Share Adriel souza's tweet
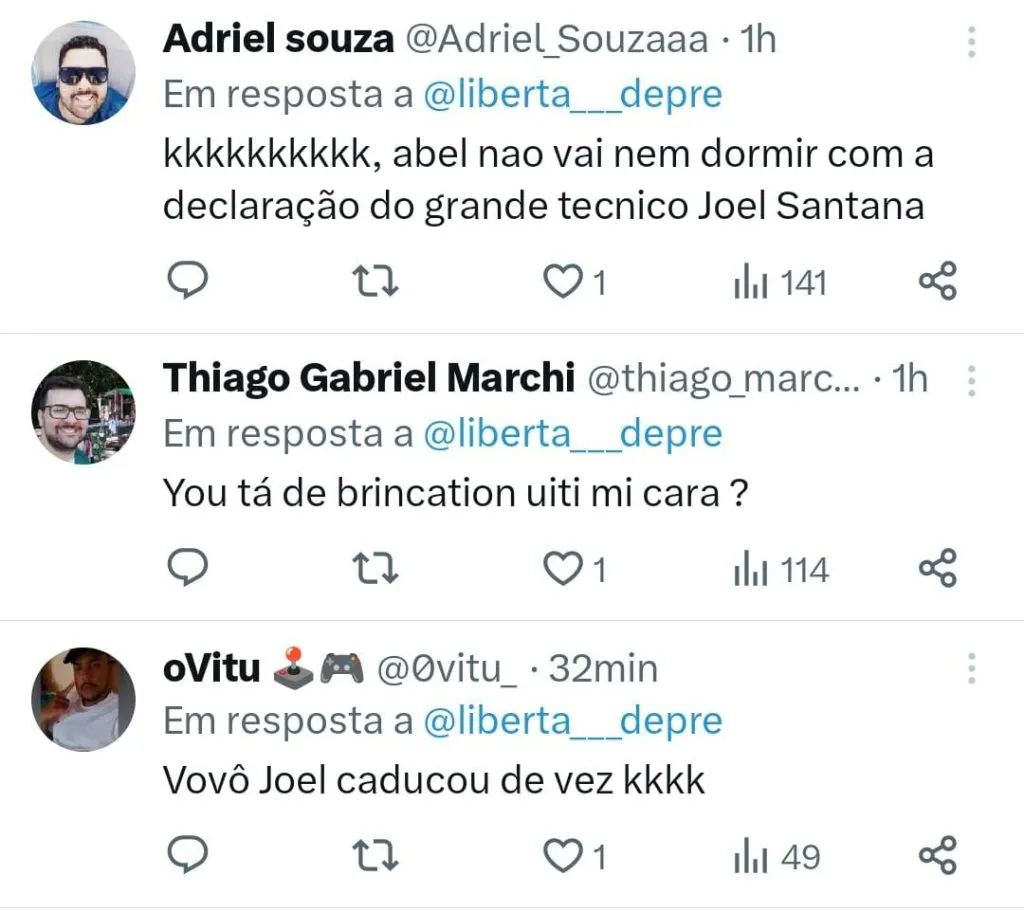The width and height of the screenshot is (1024, 912). [937, 282]
